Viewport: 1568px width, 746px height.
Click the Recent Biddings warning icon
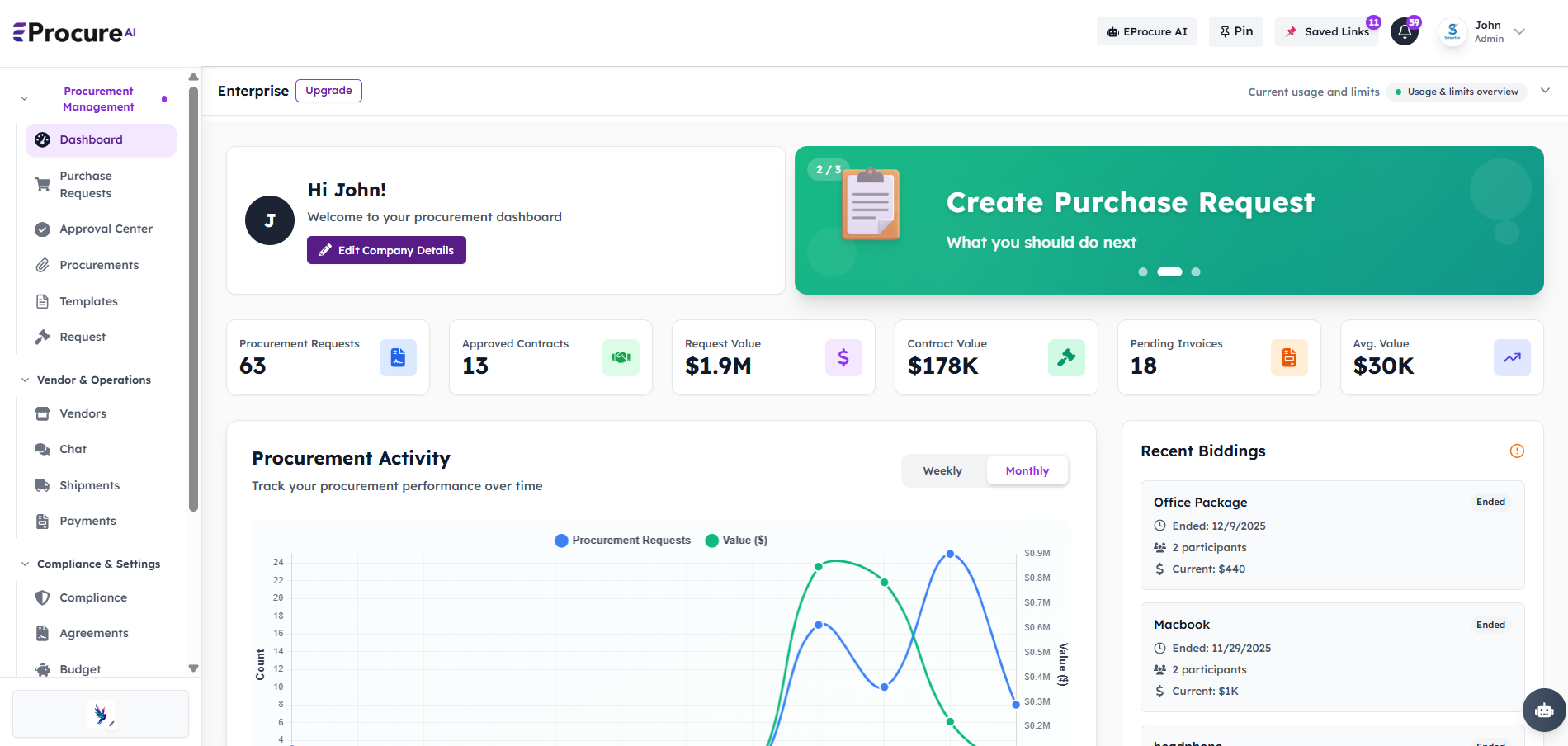click(x=1516, y=451)
